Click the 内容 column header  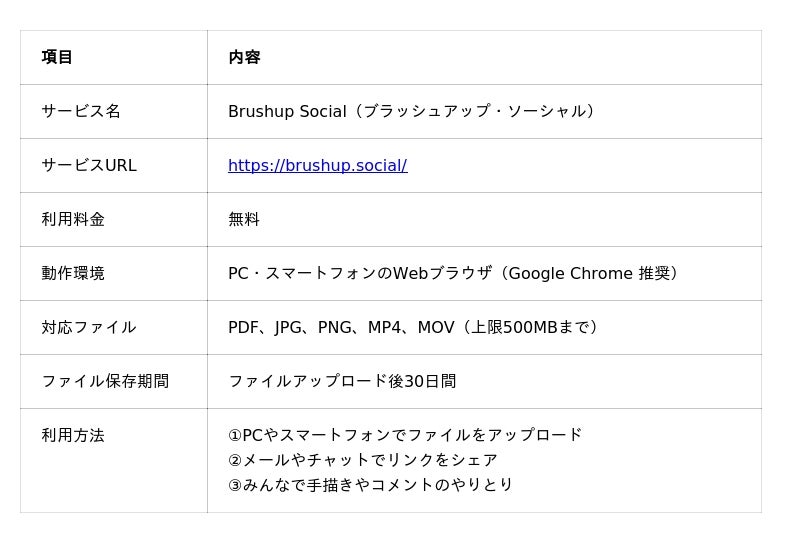click(x=244, y=57)
